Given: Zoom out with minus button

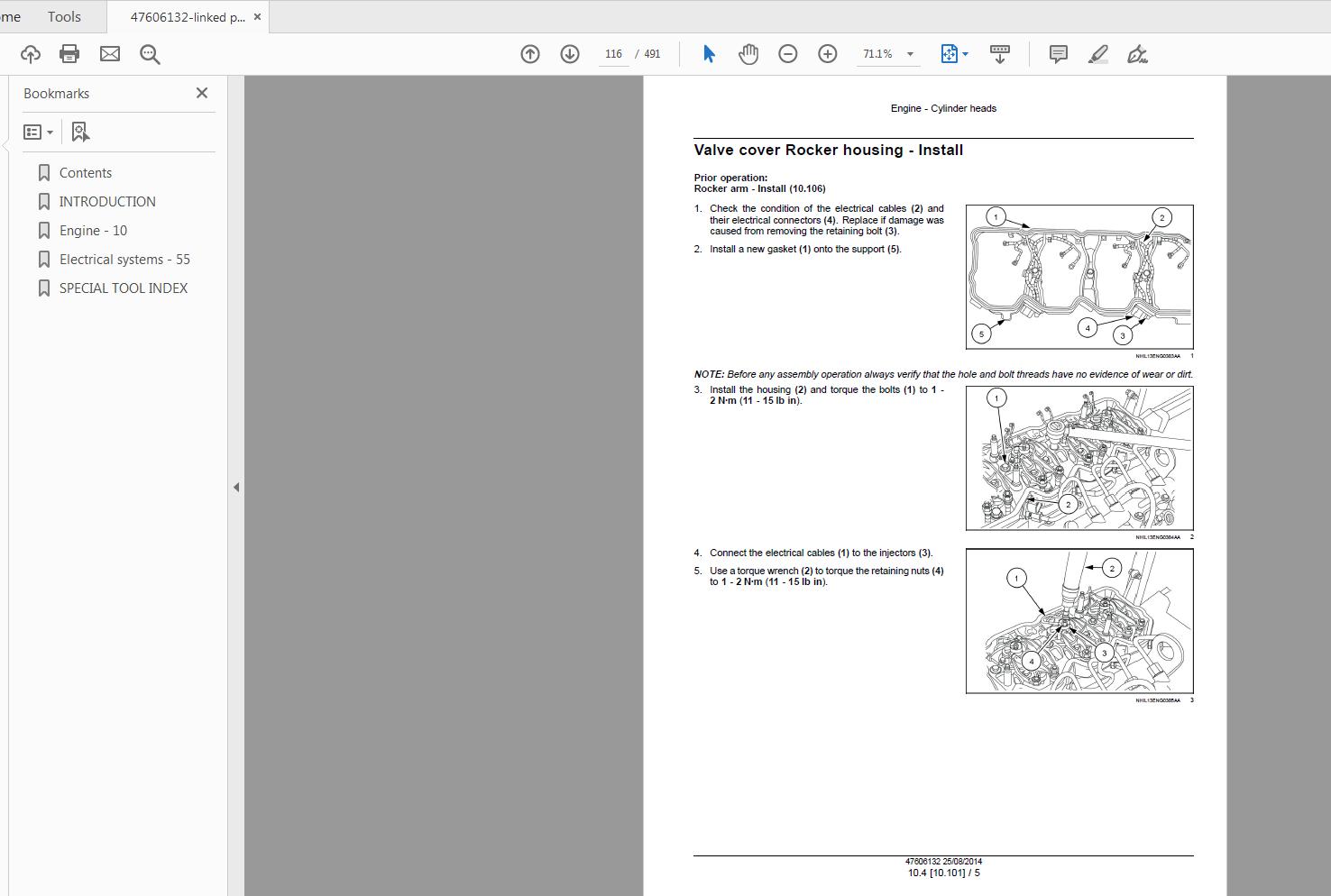Looking at the screenshot, I should [788, 54].
